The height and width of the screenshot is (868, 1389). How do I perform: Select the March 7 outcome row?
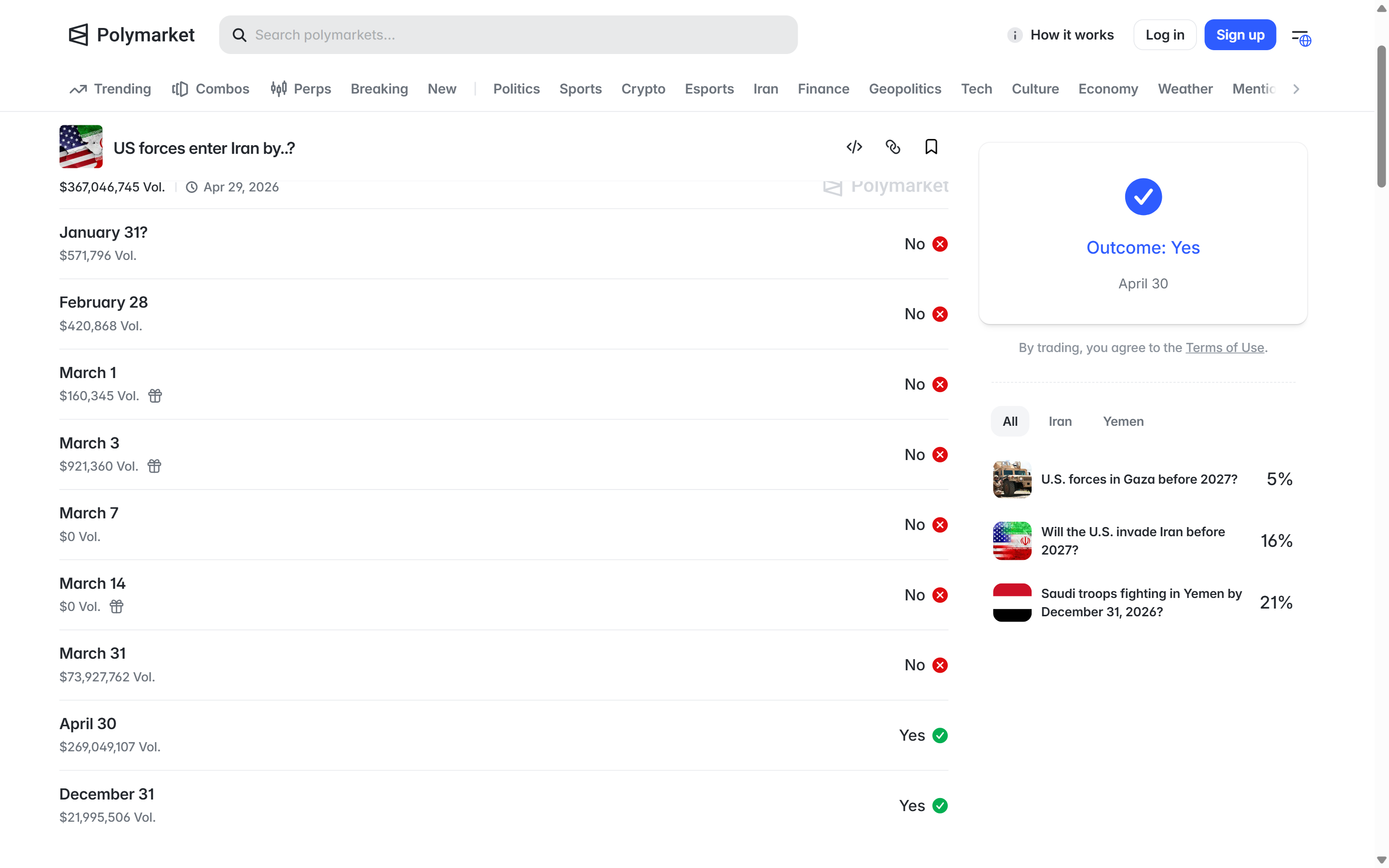coord(504,525)
